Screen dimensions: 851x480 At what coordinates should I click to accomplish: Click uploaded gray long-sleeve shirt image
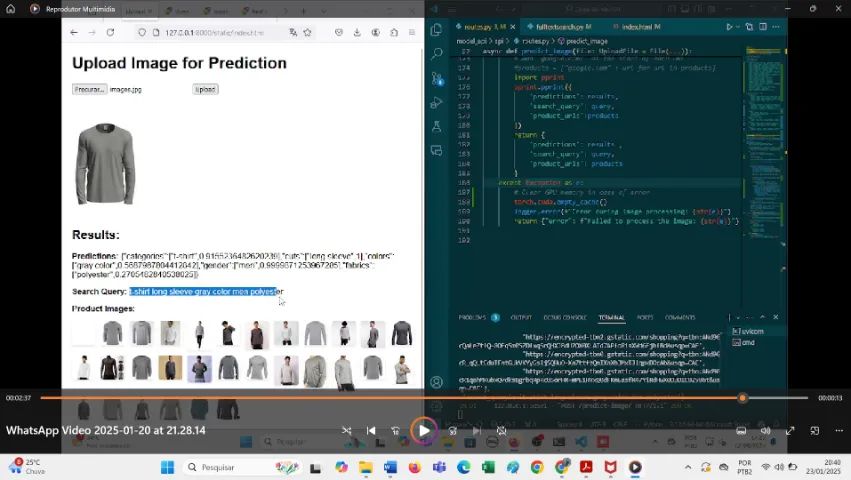point(105,163)
